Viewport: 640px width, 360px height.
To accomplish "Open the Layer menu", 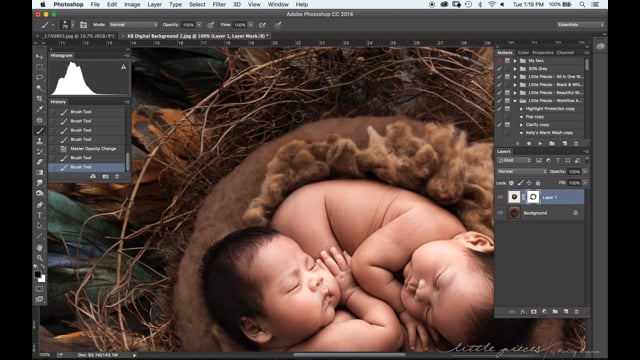I will pos(154,4).
